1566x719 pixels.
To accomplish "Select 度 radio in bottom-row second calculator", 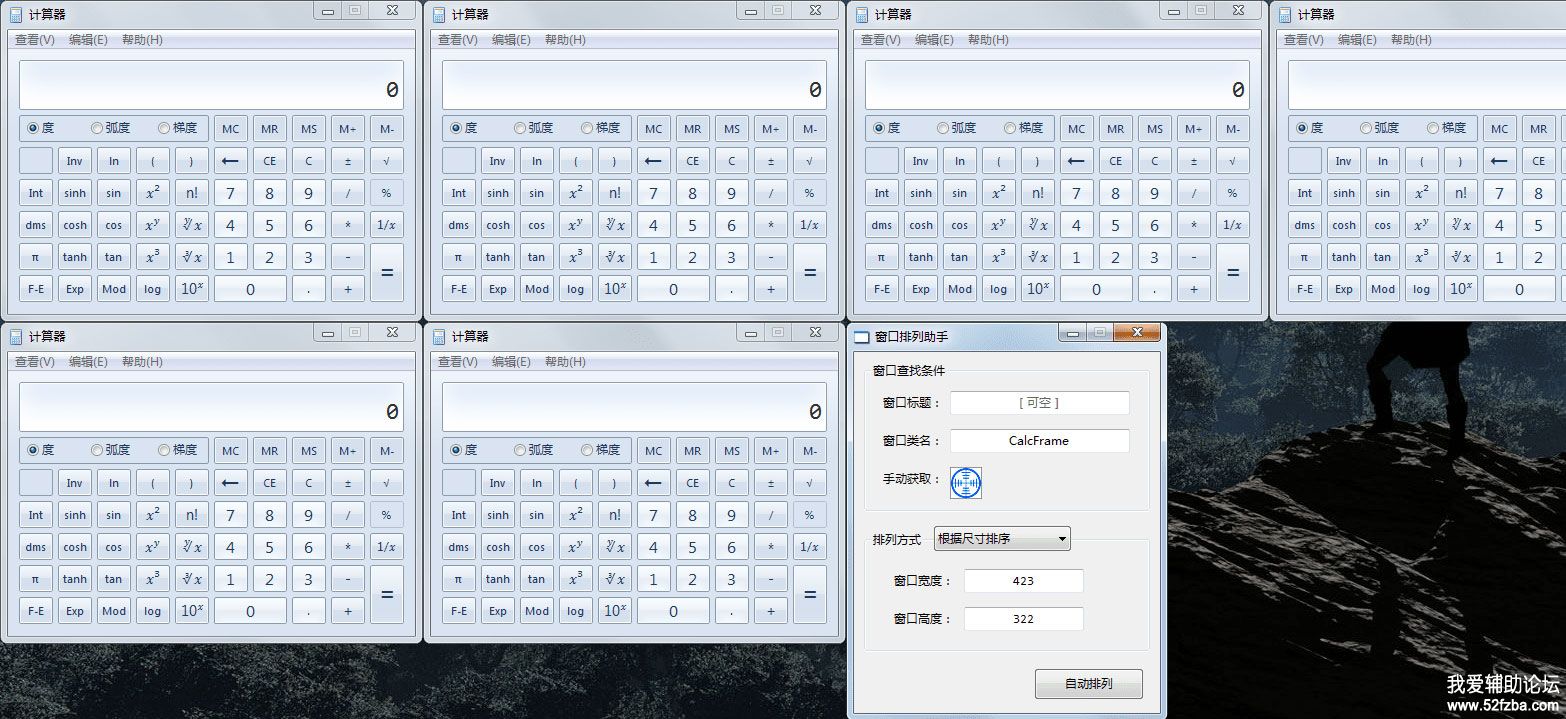I will (463, 450).
